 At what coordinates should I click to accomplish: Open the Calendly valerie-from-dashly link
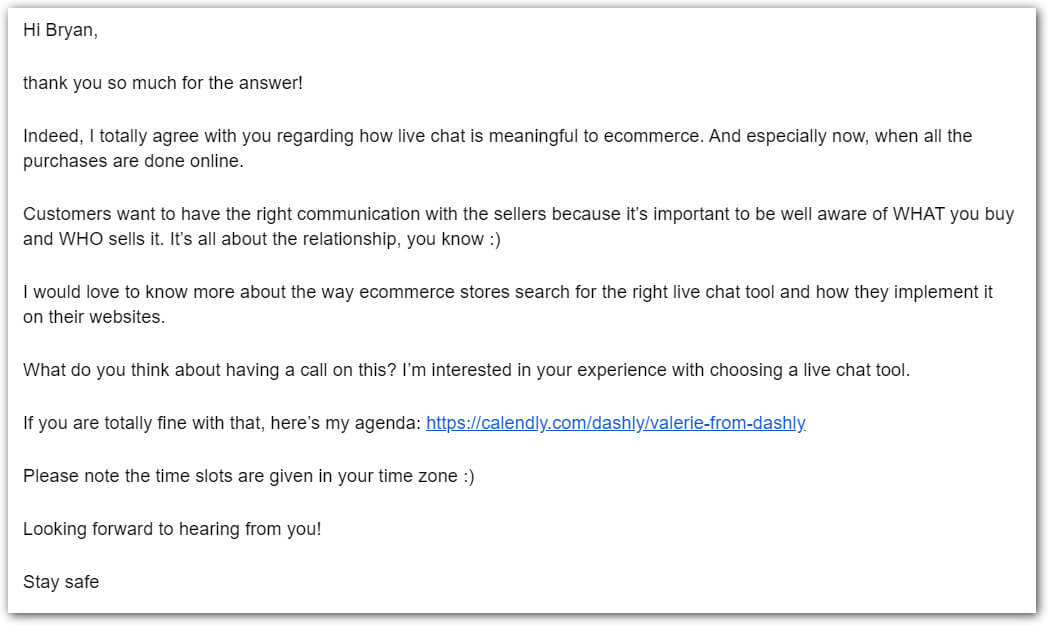pos(615,423)
